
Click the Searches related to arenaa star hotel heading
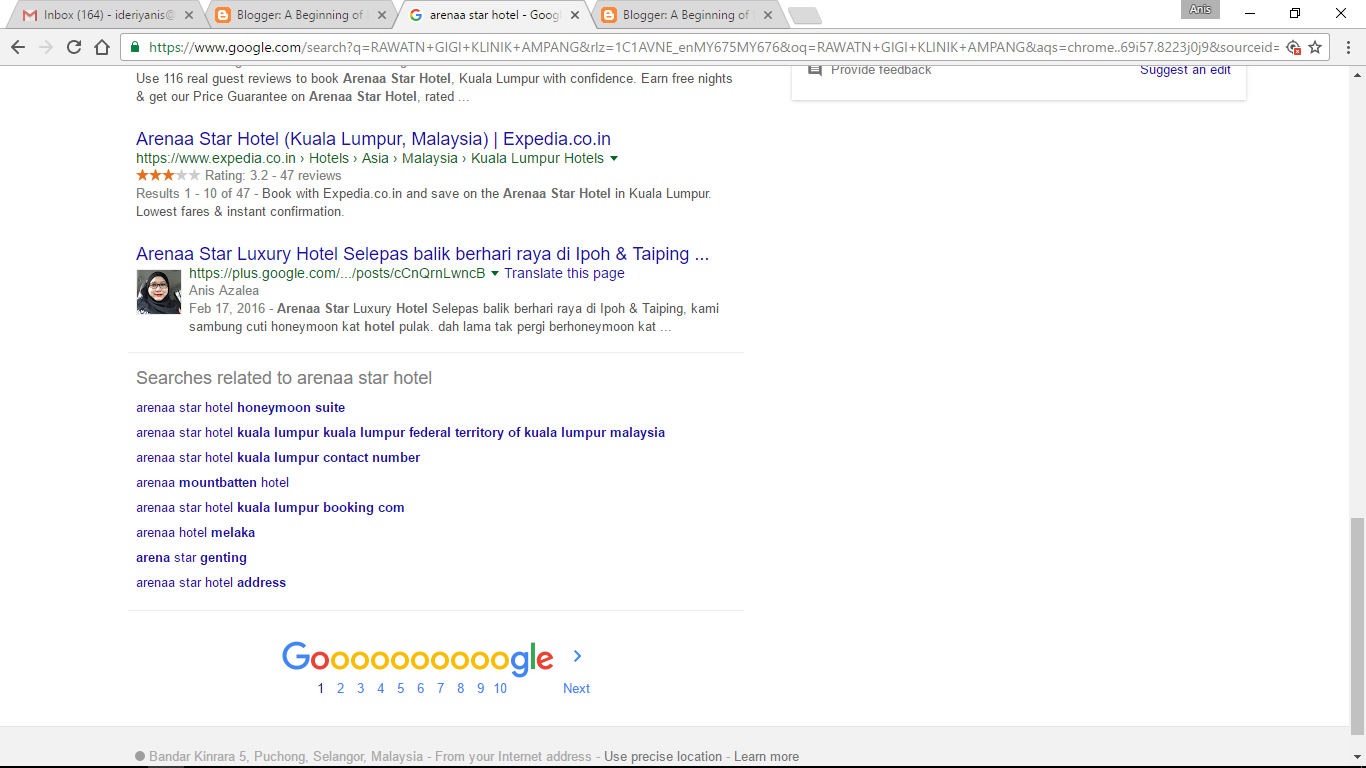point(284,378)
